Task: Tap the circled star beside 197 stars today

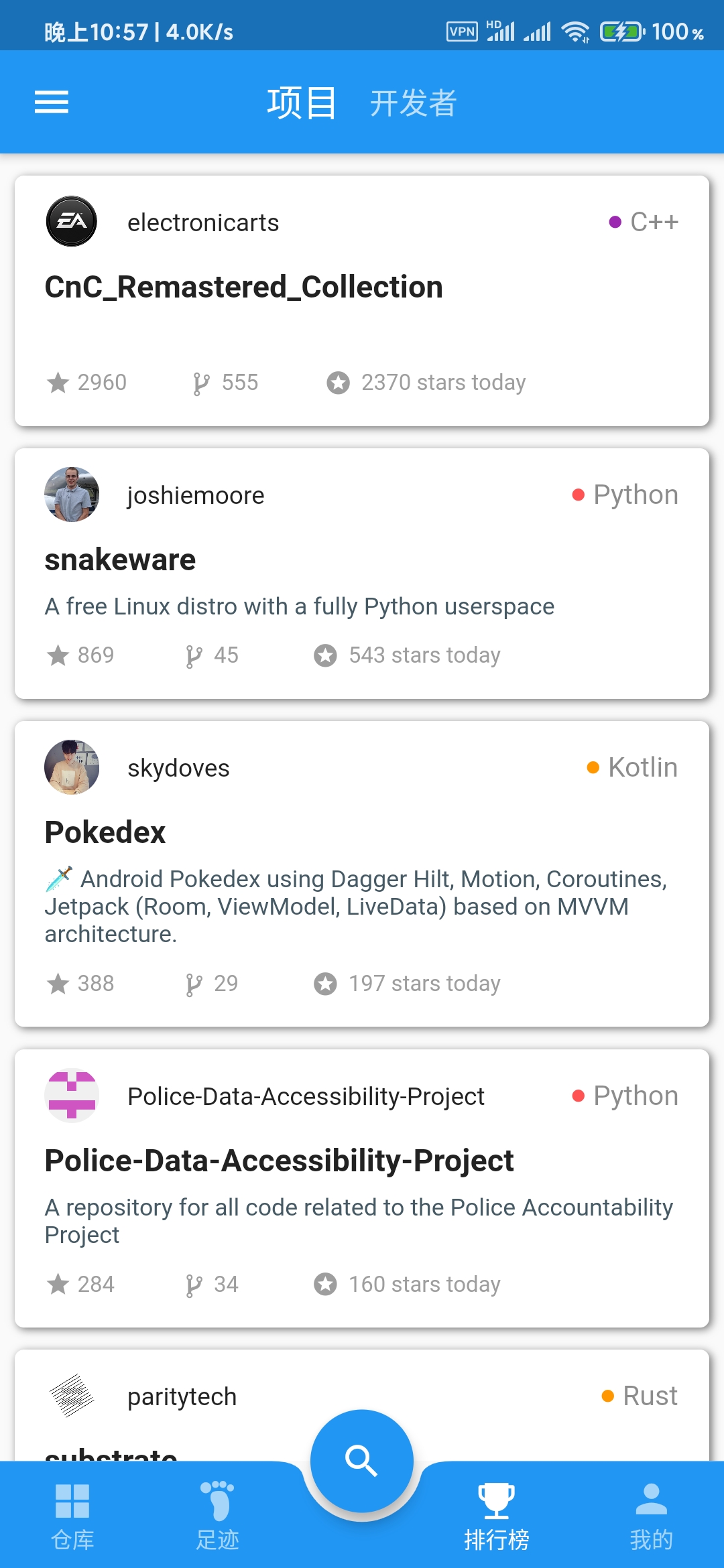Action: point(326,984)
